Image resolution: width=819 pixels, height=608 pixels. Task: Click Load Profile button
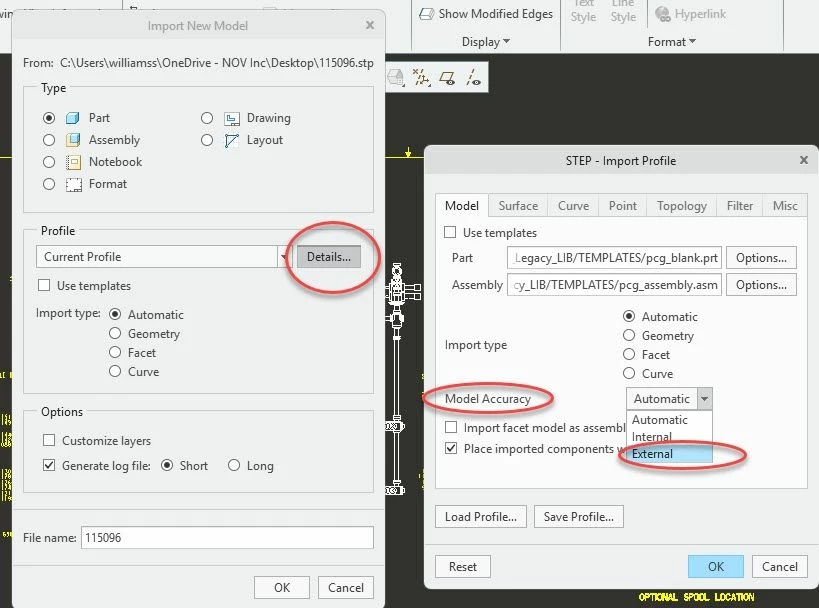pos(481,517)
